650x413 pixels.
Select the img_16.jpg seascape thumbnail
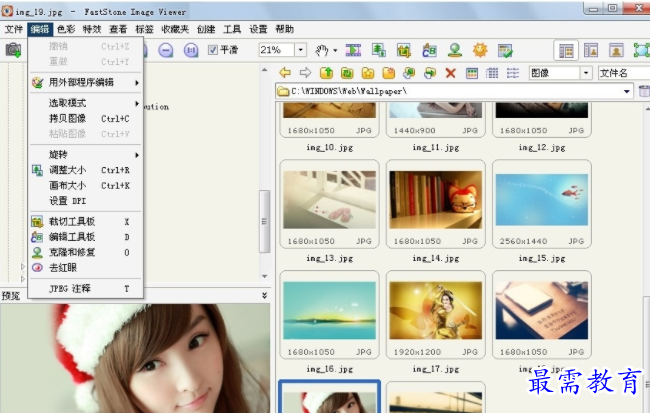pyautogui.click(x=330, y=315)
